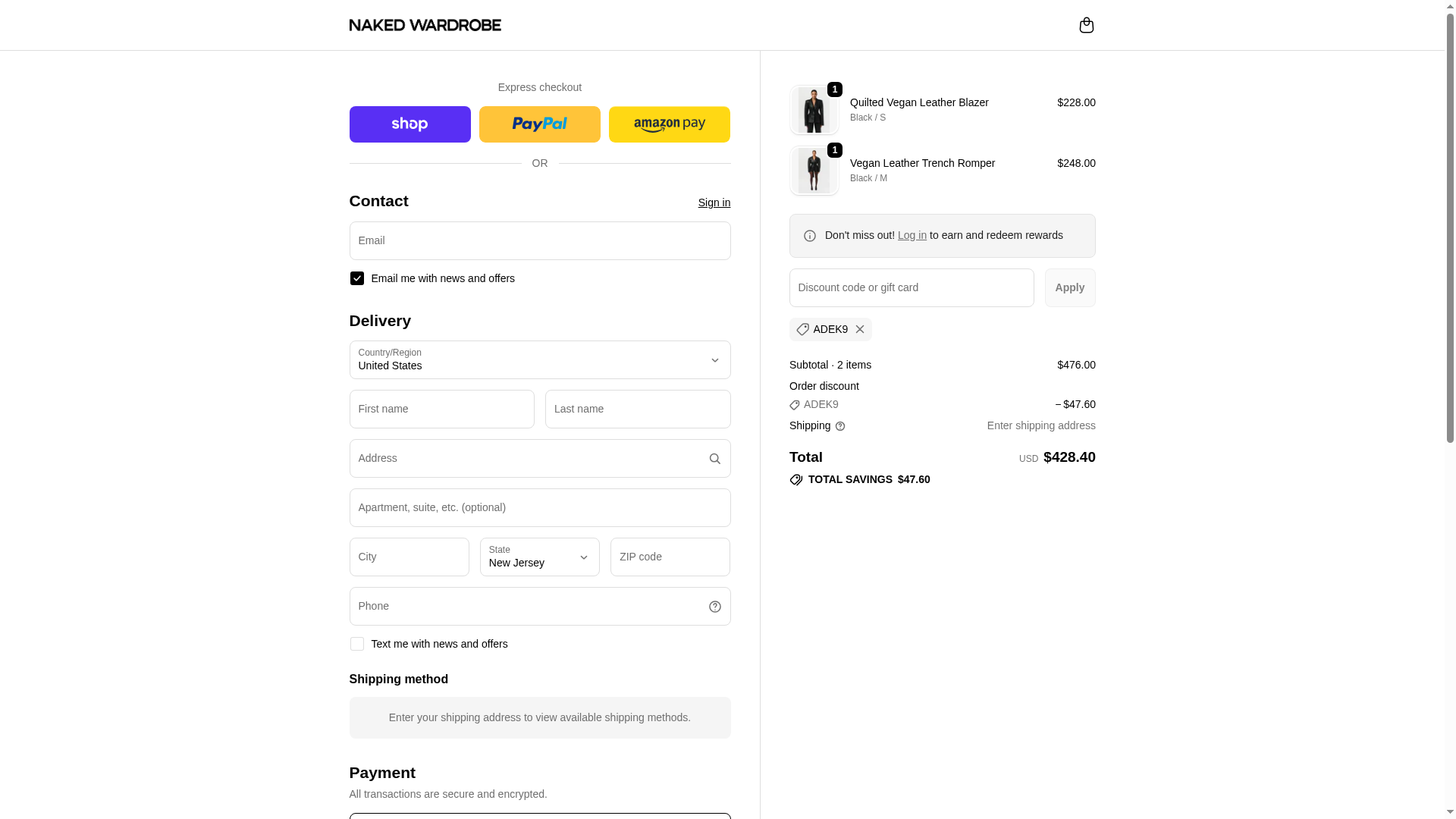1456x819 pixels.
Task: Click the address search magnifier icon
Action: [x=714, y=459]
